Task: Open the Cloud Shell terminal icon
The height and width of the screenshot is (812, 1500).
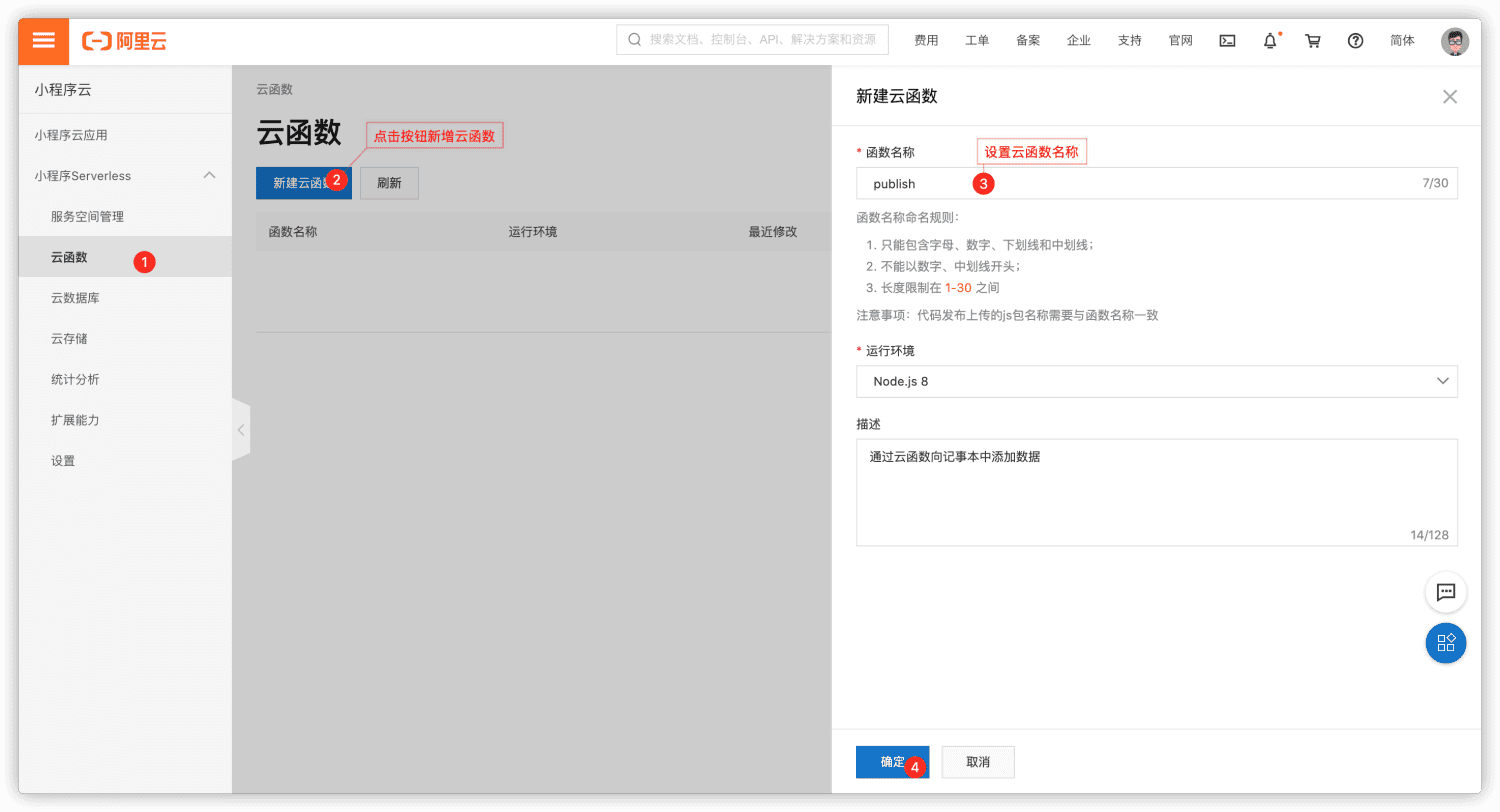Action: 1227,41
